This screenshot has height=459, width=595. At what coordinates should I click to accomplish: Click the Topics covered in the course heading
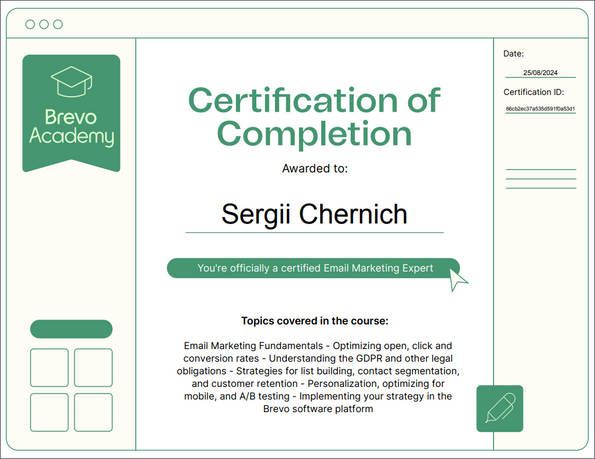(x=315, y=321)
